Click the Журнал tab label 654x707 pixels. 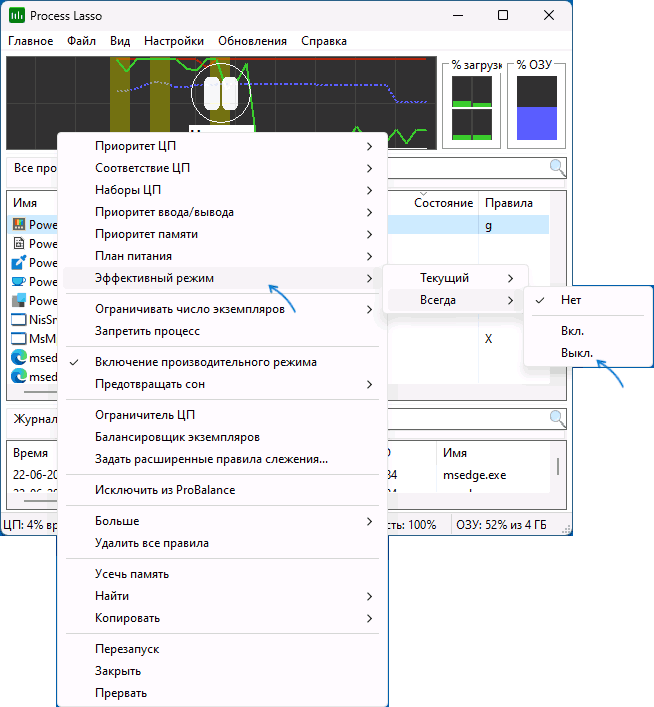click(x=35, y=419)
